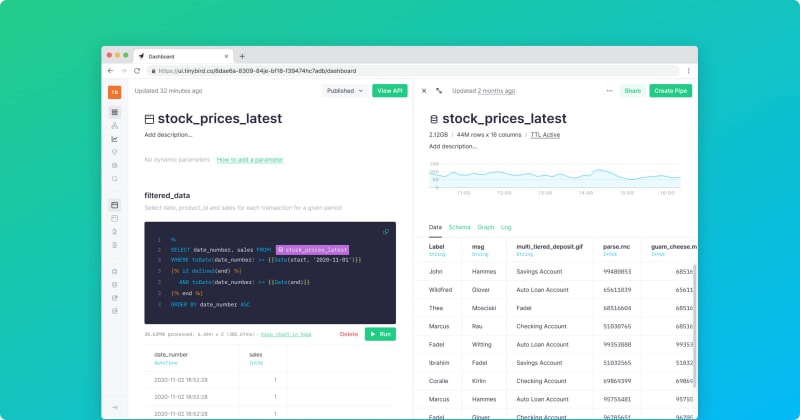Viewport: 800px width, 420px height.
Task: Close the data source panel with X
Action: (423, 91)
